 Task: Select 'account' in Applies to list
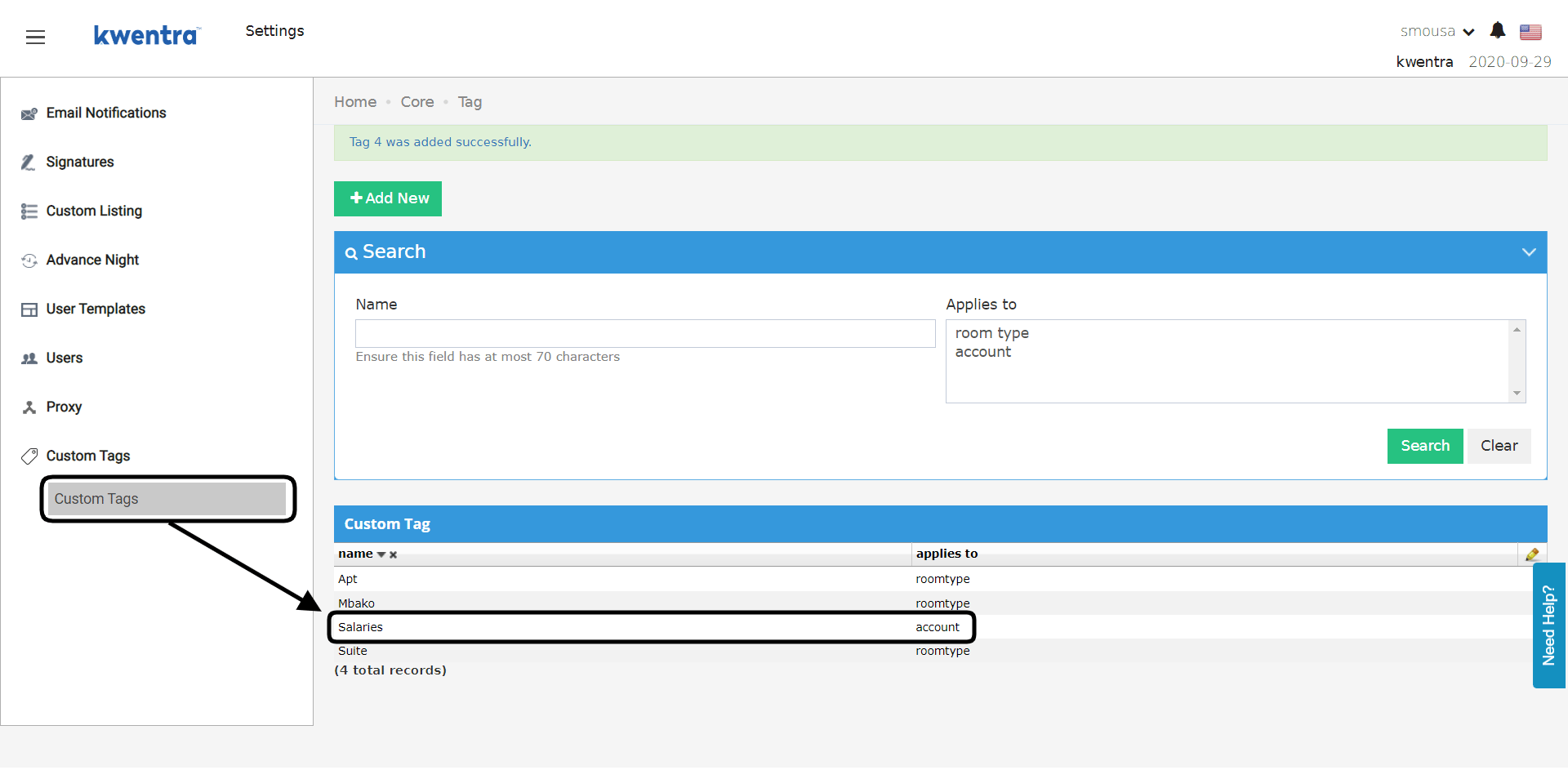[983, 352]
